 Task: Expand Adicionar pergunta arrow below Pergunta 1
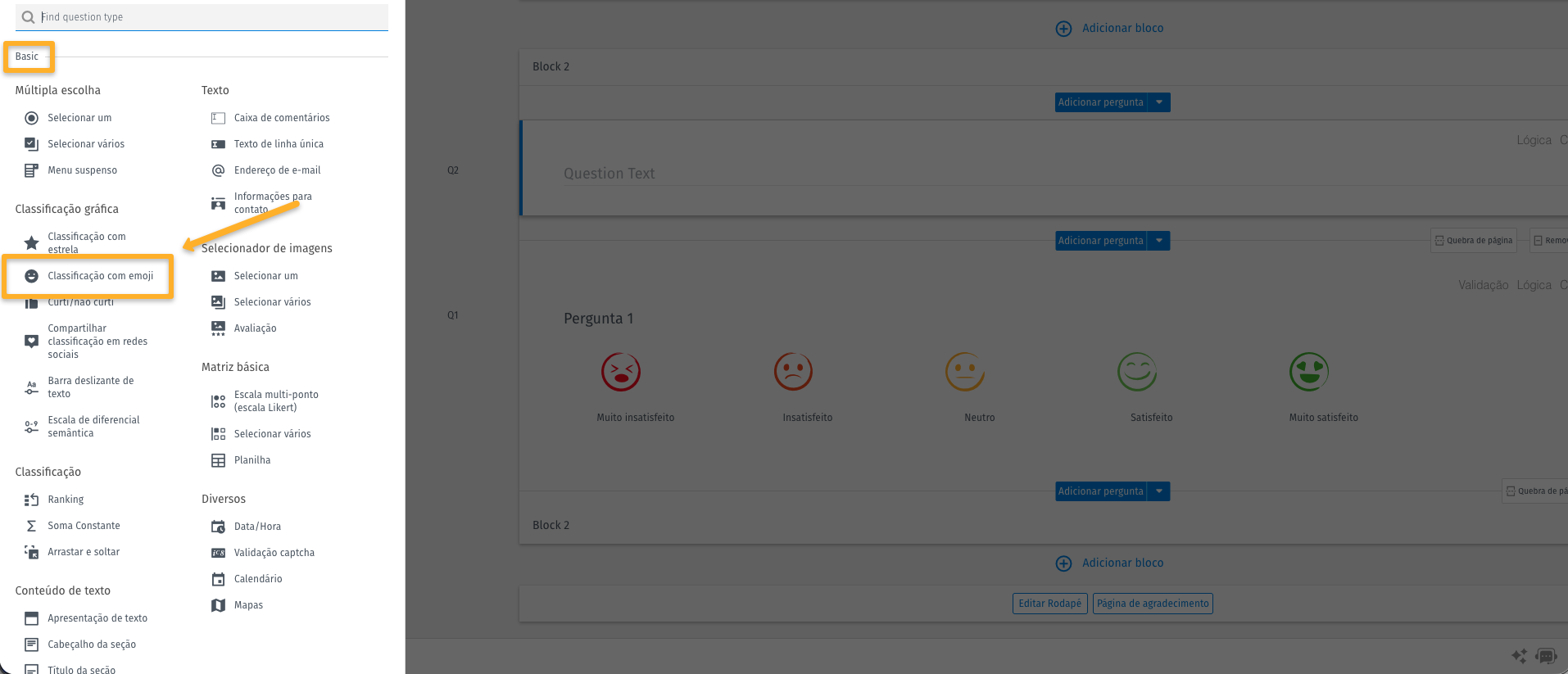click(x=1158, y=491)
